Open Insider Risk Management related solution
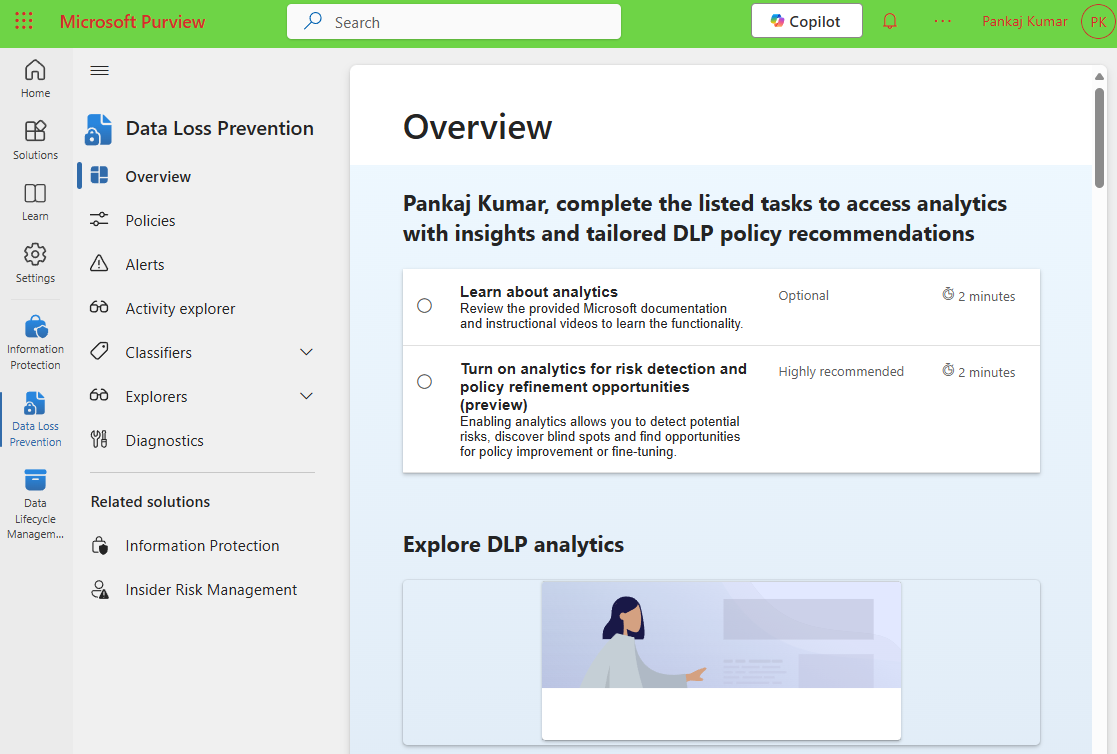The width and height of the screenshot is (1117, 754). pyautogui.click(x=211, y=589)
